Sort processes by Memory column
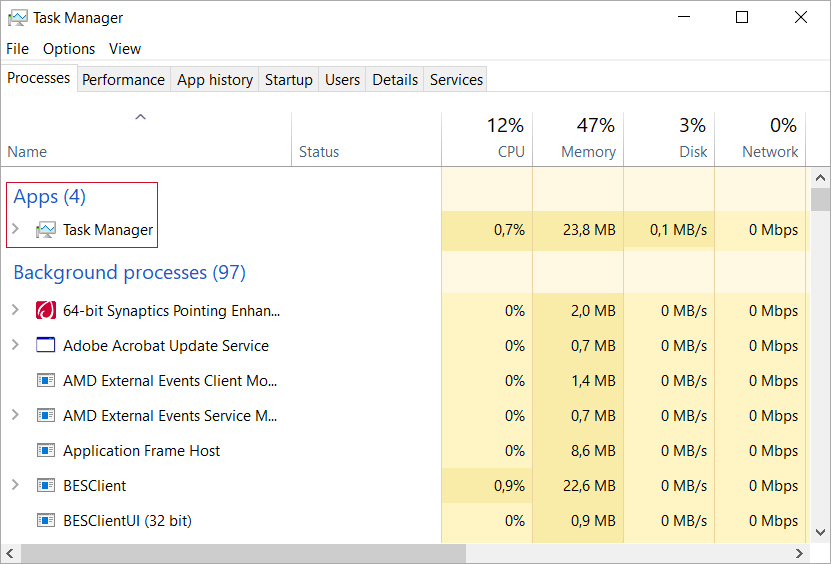The width and height of the screenshot is (831, 564). (x=587, y=139)
